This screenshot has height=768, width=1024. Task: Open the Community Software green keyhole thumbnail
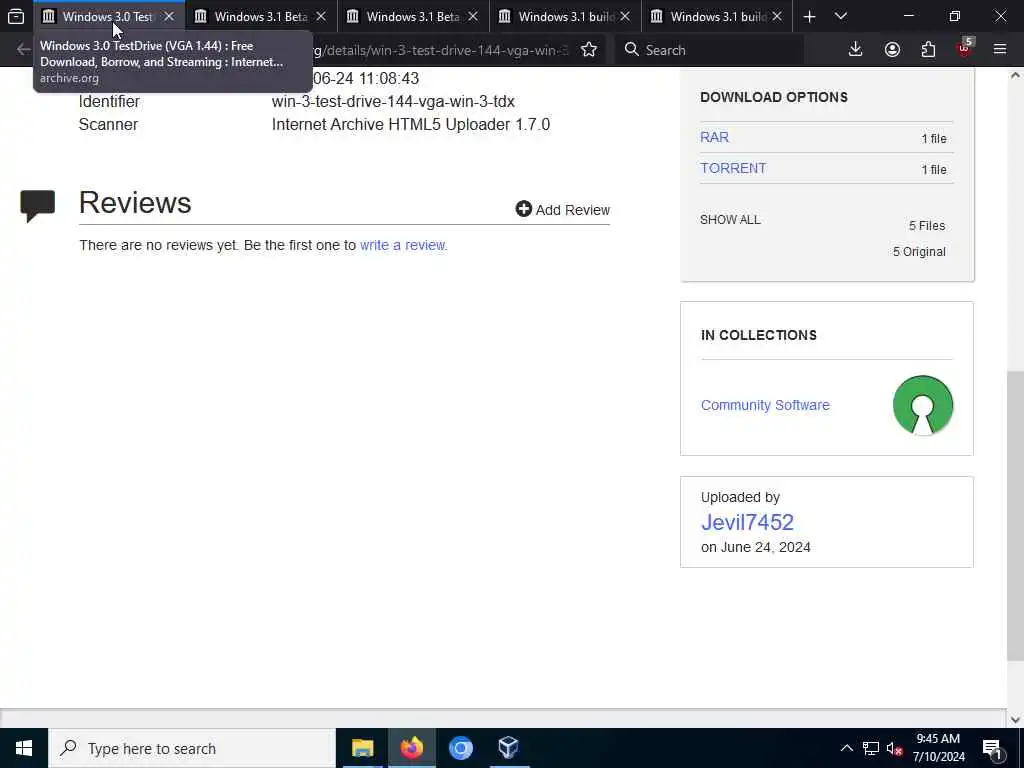pos(923,405)
